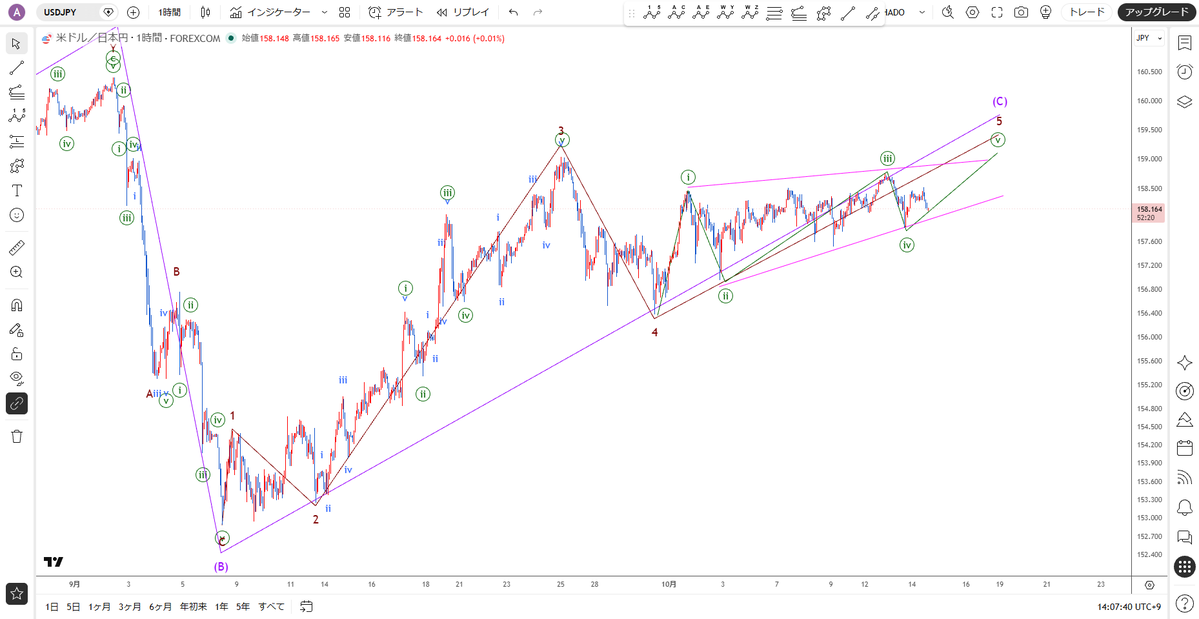Select the Fibonacci retracement tool in floating bar
1199x619 pixels.
775,12
